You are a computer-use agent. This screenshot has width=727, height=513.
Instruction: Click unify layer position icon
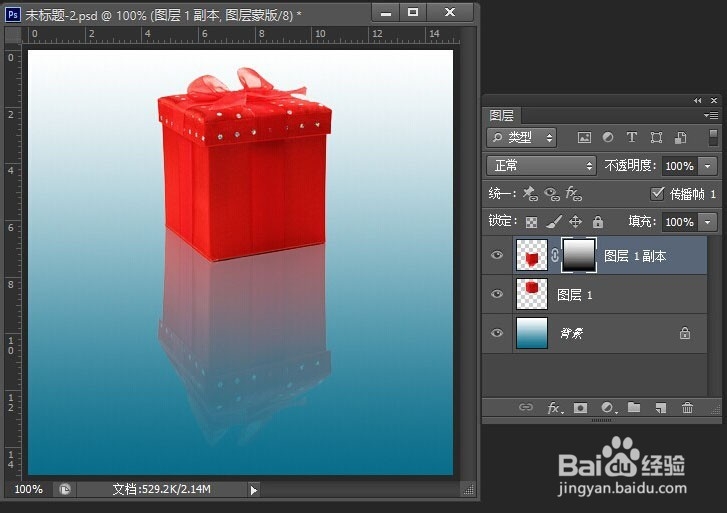point(530,193)
